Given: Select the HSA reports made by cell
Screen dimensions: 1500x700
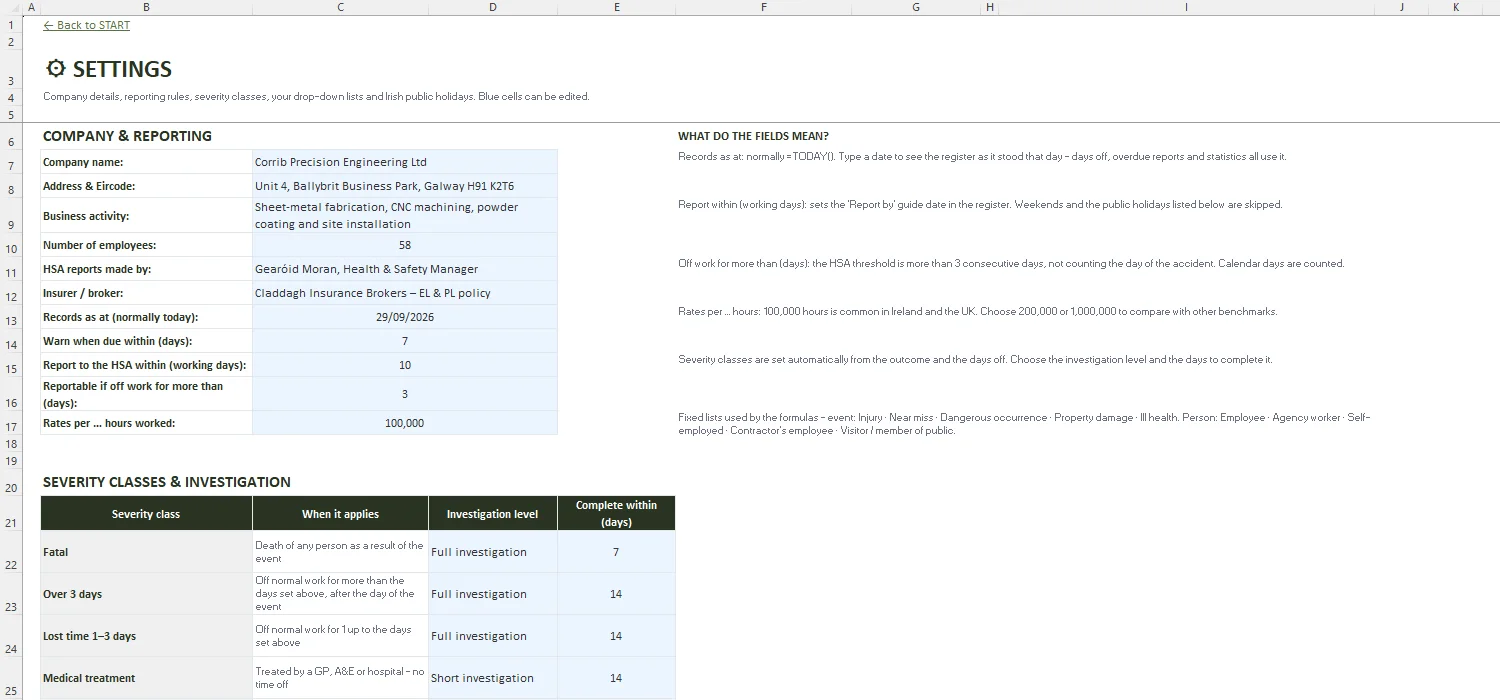Looking at the screenshot, I should pos(405,269).
